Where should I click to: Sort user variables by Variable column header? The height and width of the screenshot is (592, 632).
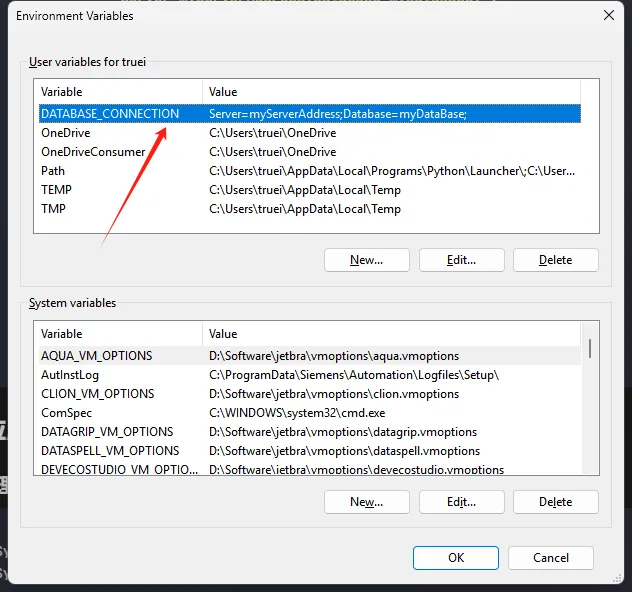[118, 92]
